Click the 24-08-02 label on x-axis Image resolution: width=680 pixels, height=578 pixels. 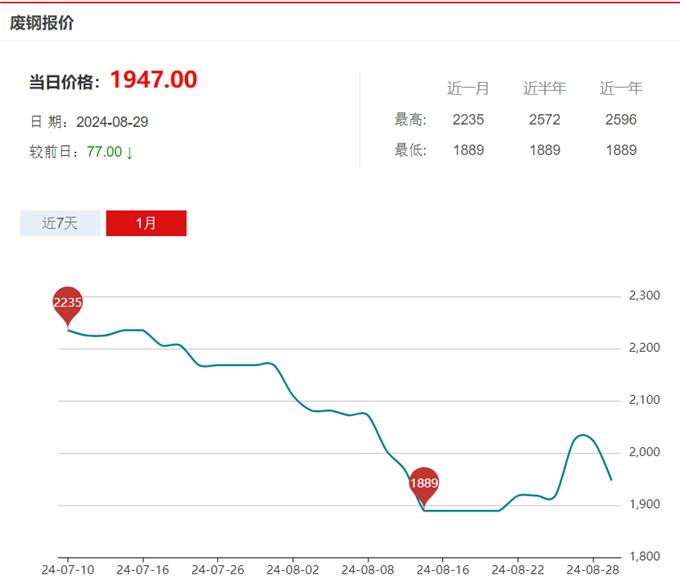click(292, 569)
